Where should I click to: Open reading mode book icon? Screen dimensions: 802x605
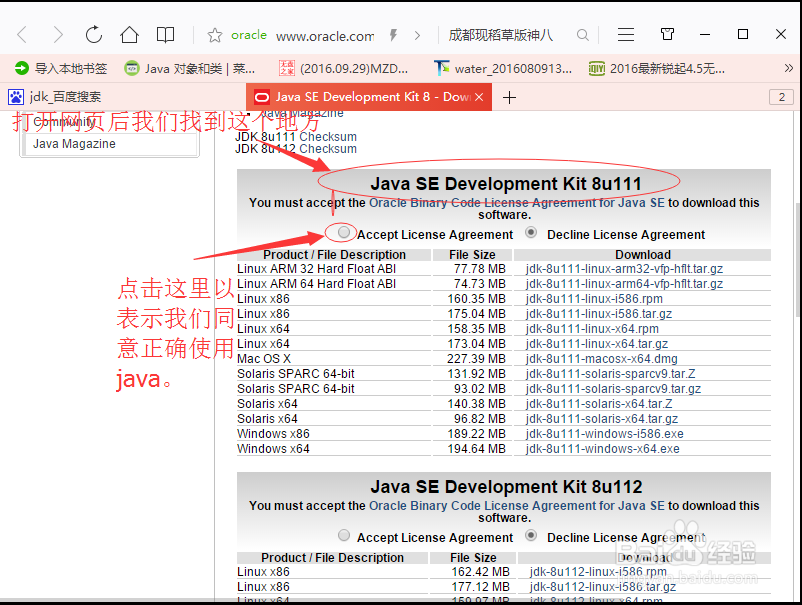[165, 35]
